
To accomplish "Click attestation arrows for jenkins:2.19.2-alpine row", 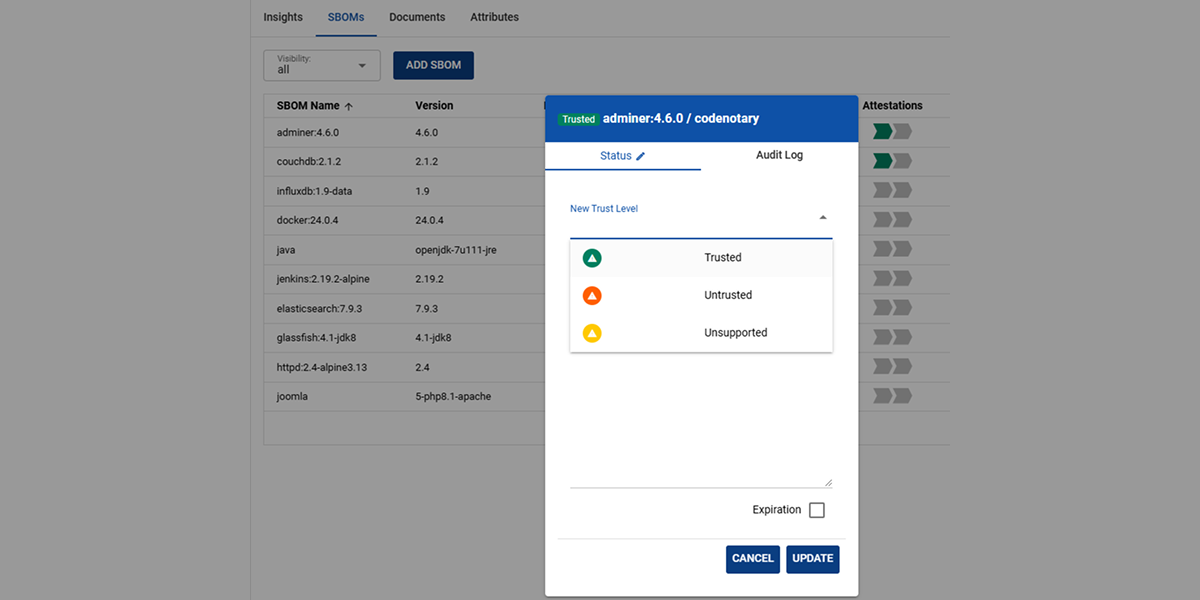I will pyautogui.click(x=892, y=279).
